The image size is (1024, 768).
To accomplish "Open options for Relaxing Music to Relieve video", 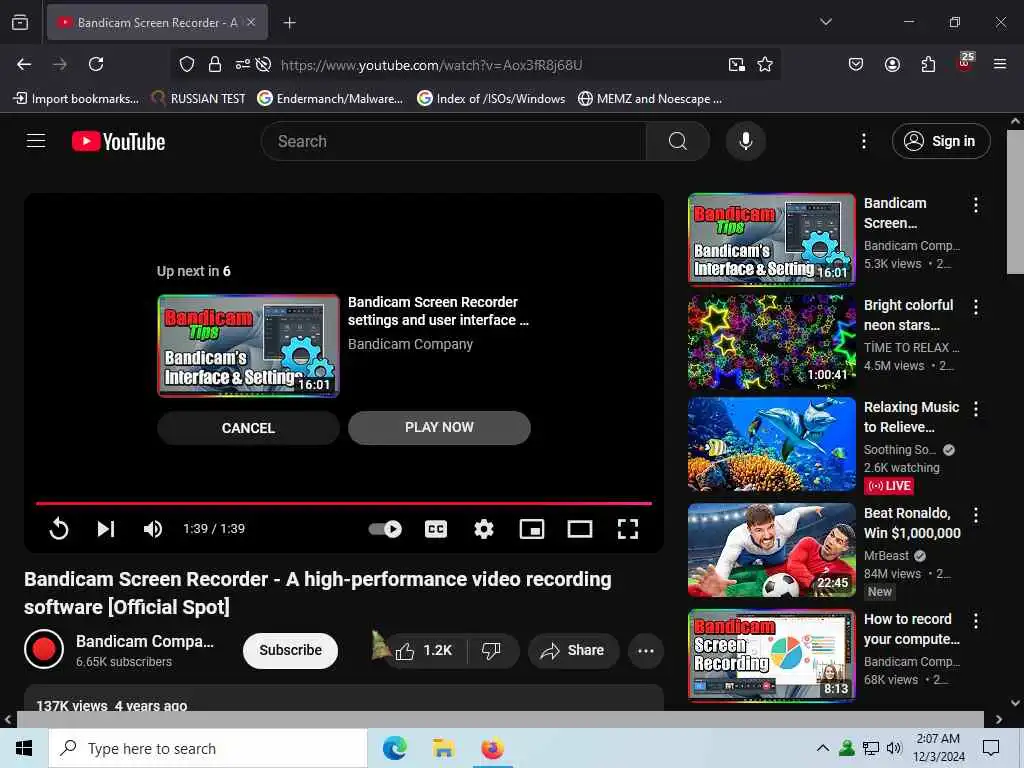I will tap(976, 409).
